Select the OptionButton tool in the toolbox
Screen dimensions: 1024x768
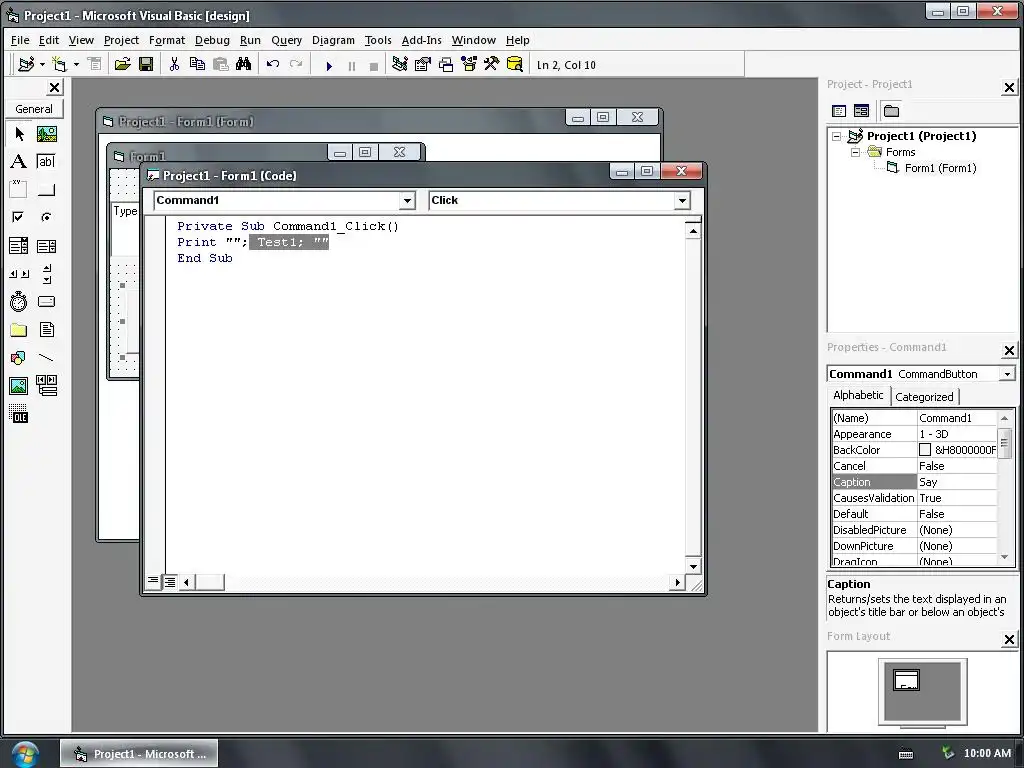click(46, 217)
